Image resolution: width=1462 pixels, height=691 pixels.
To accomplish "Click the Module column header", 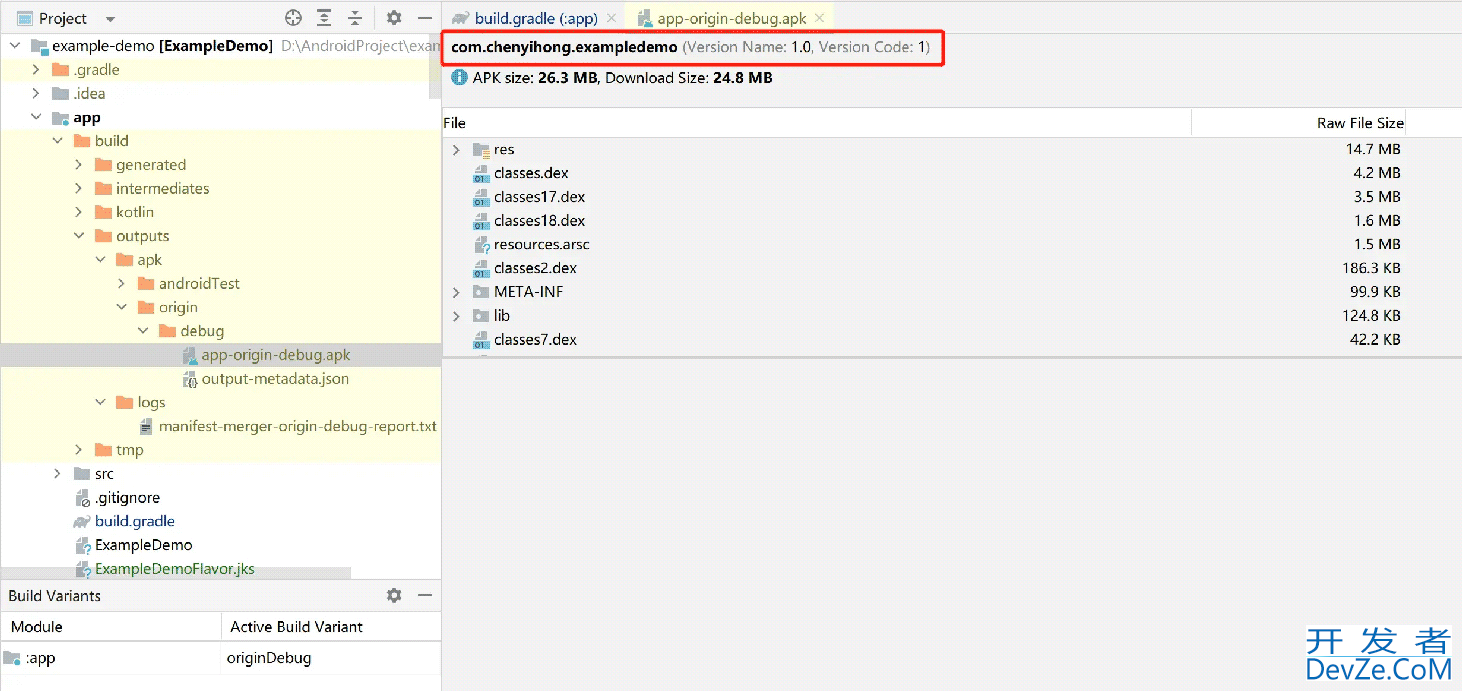I will pyautogui.click(x=110, y=627).
